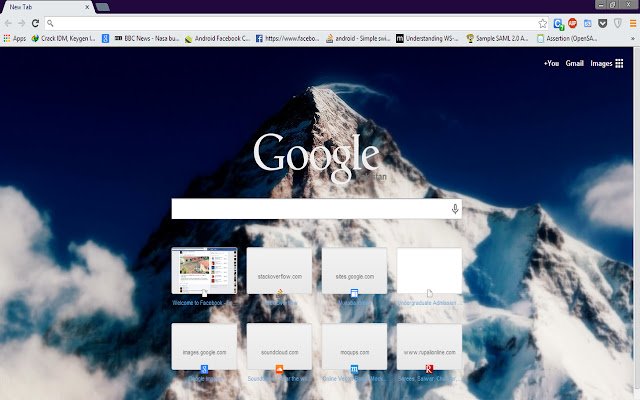Open the stackoverflow.com thumbnail

[279, 271]
